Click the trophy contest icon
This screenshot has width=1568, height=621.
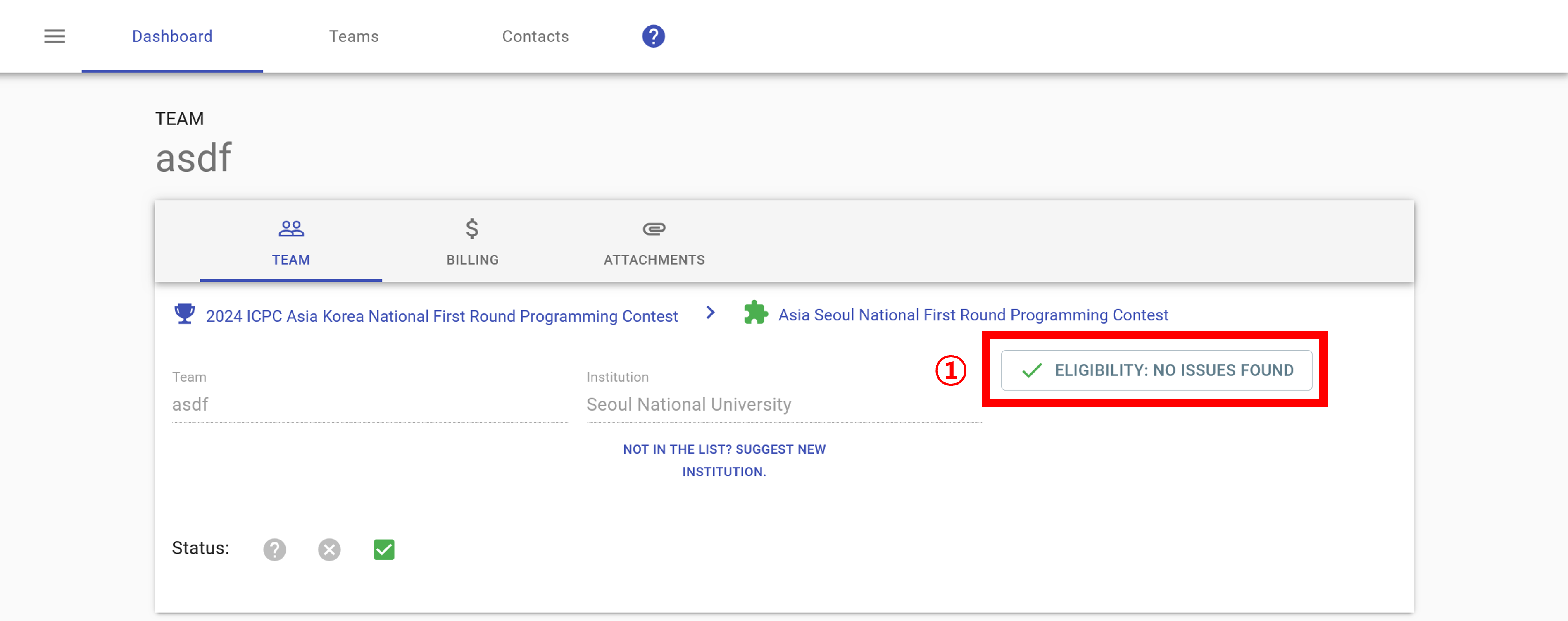(x=184, y=314)
